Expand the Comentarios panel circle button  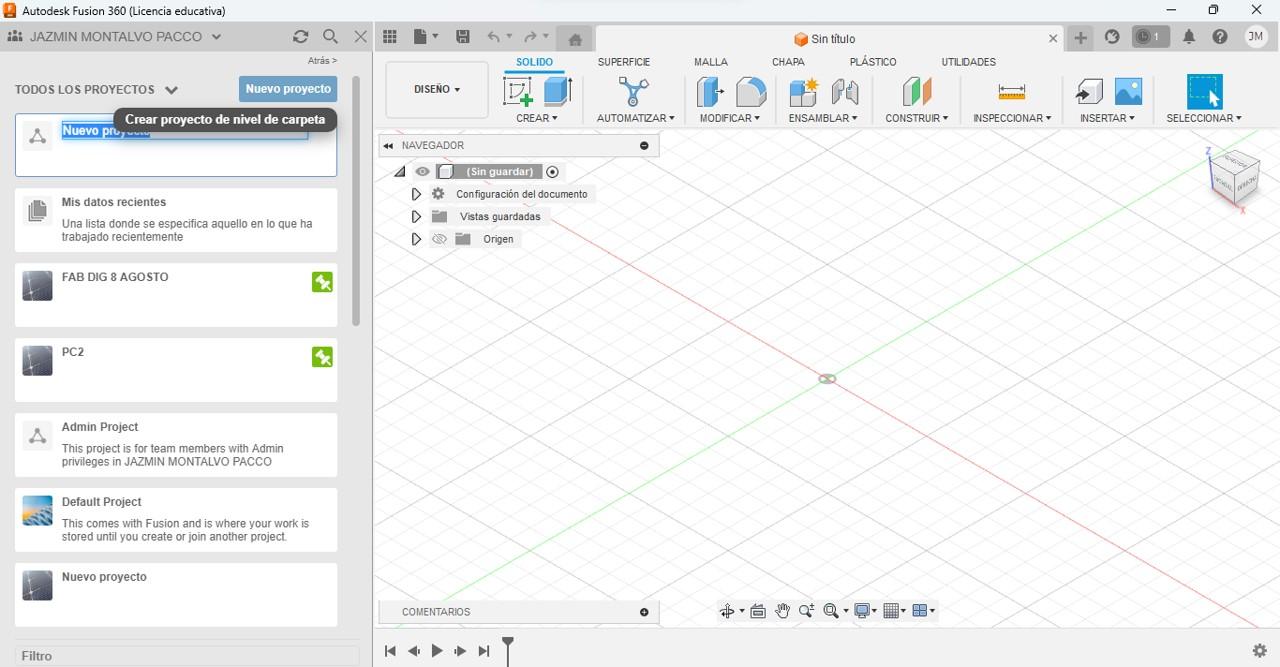(x=644, y=612)
